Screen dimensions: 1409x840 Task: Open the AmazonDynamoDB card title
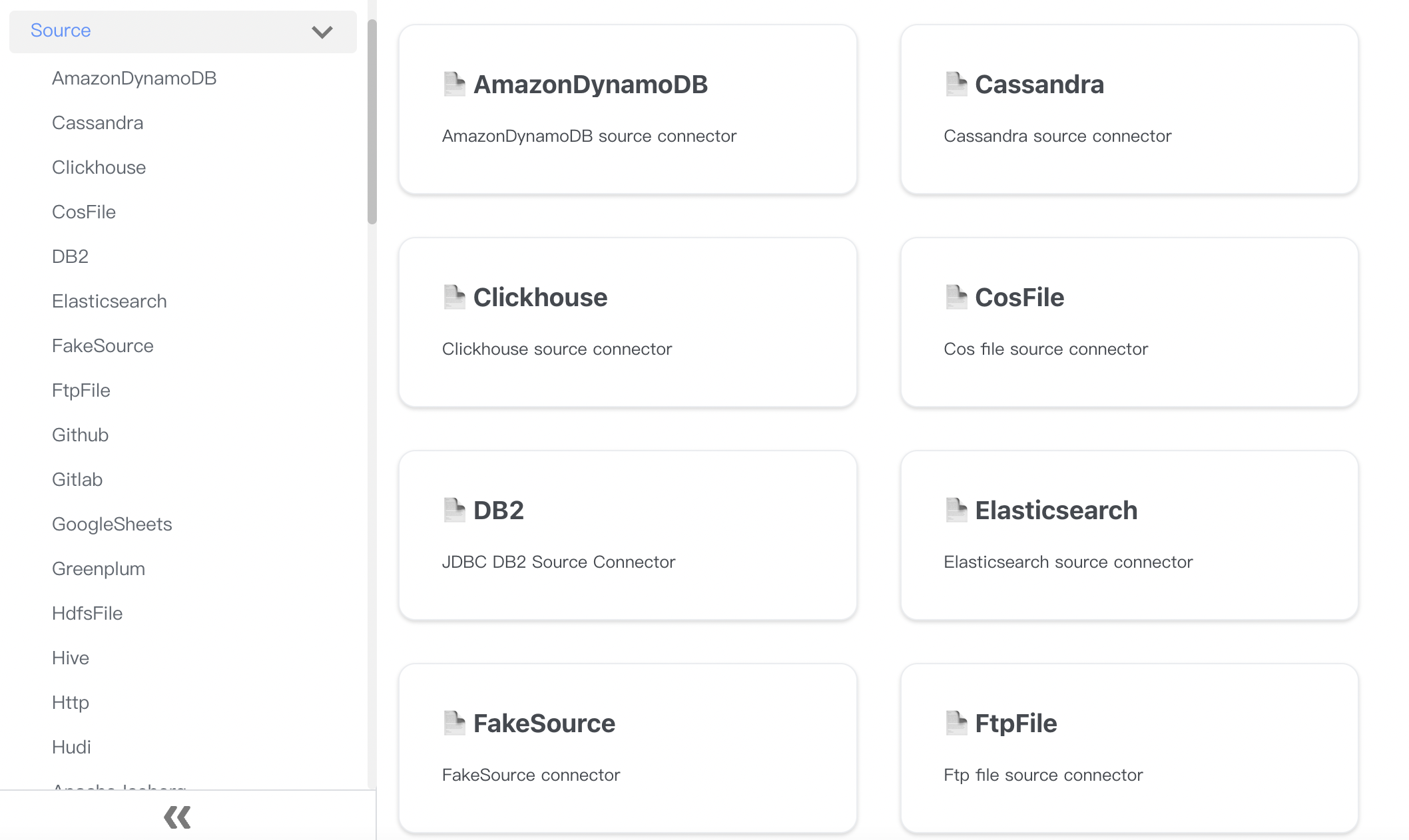pyautogui.click(x=591, y=85)
